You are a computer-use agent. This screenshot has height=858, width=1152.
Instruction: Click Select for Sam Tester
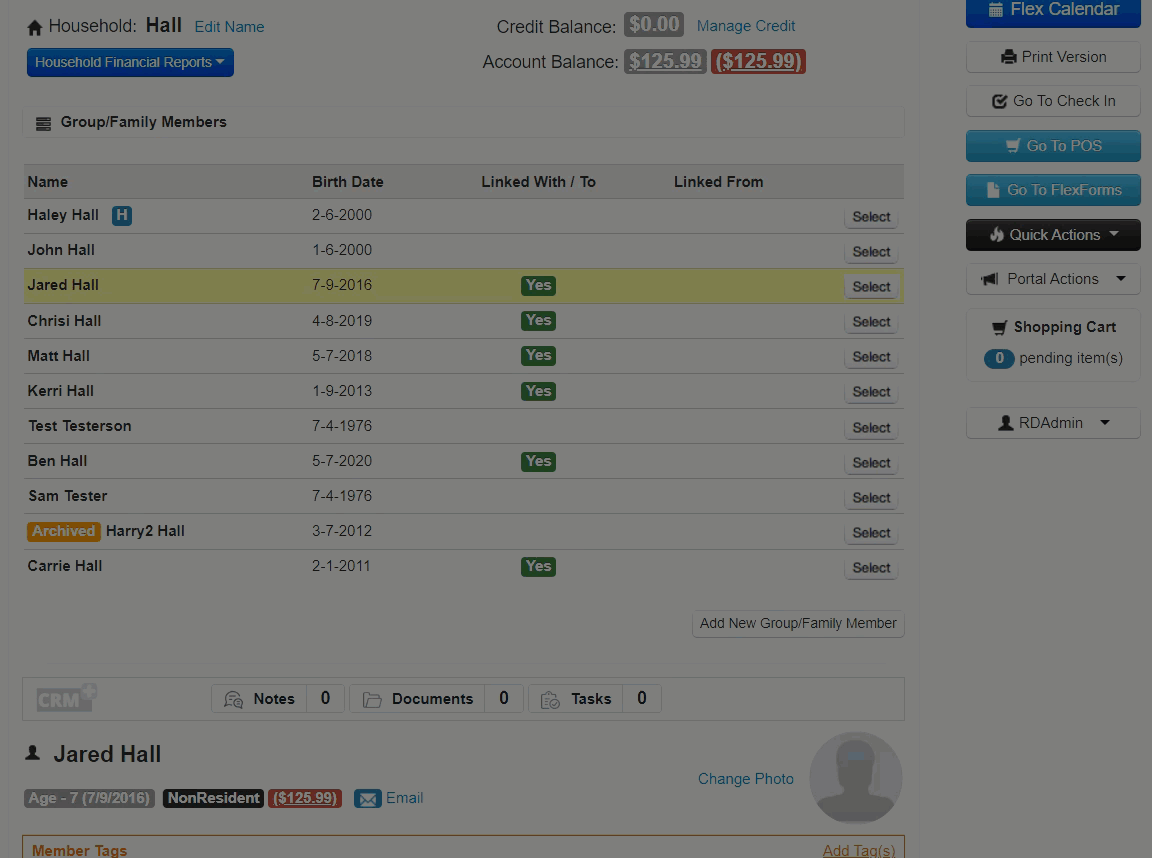[871, 498]
